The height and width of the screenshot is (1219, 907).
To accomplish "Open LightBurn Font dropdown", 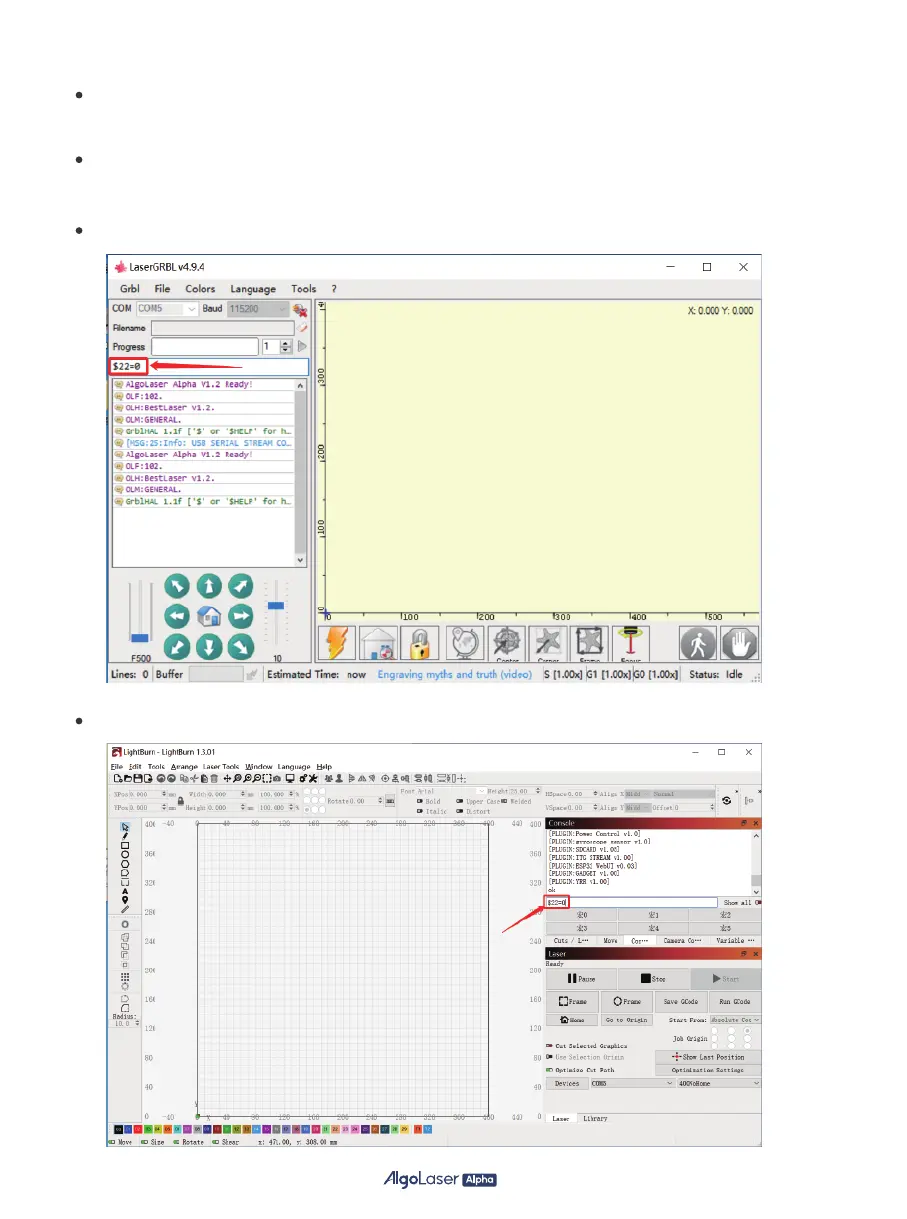I will click(x=451, y=791).
